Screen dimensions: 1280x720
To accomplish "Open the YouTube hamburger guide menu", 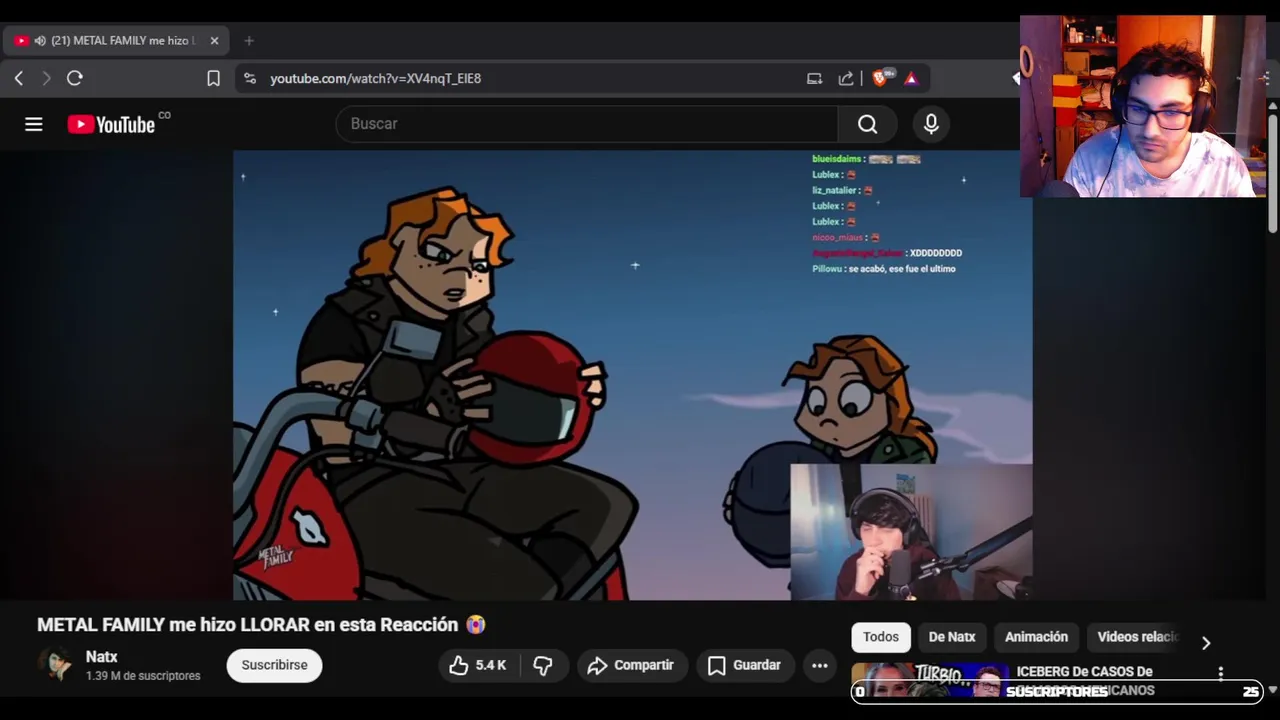I will tap(34, 124).
